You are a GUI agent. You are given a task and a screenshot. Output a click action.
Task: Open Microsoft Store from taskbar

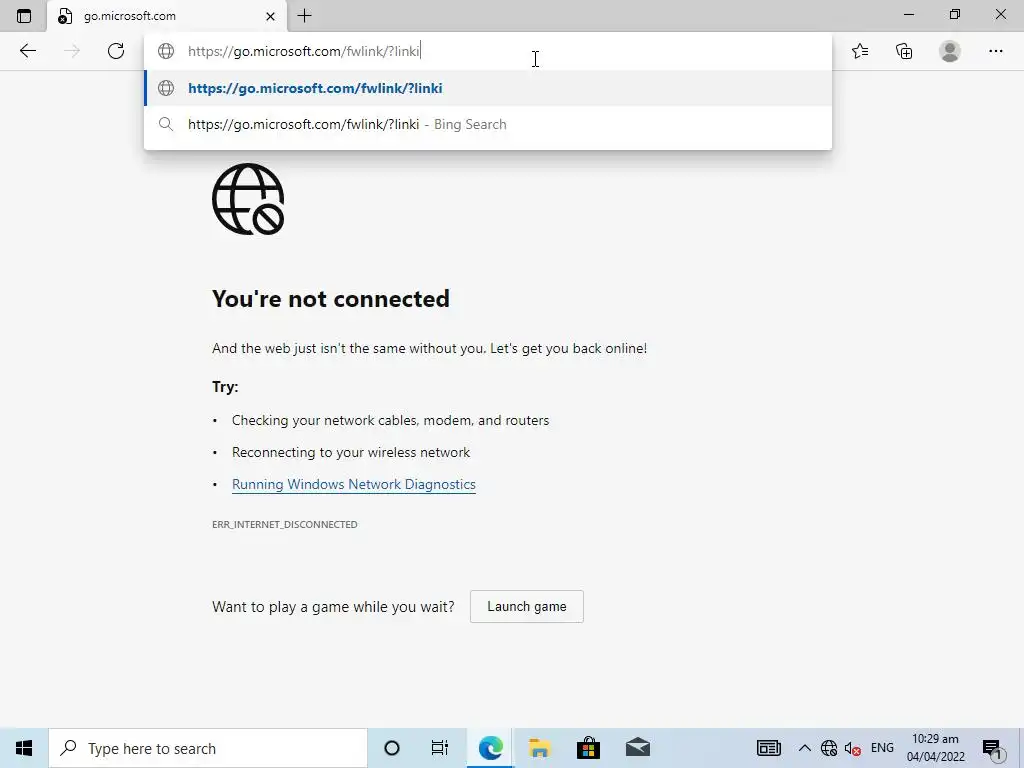588,748
